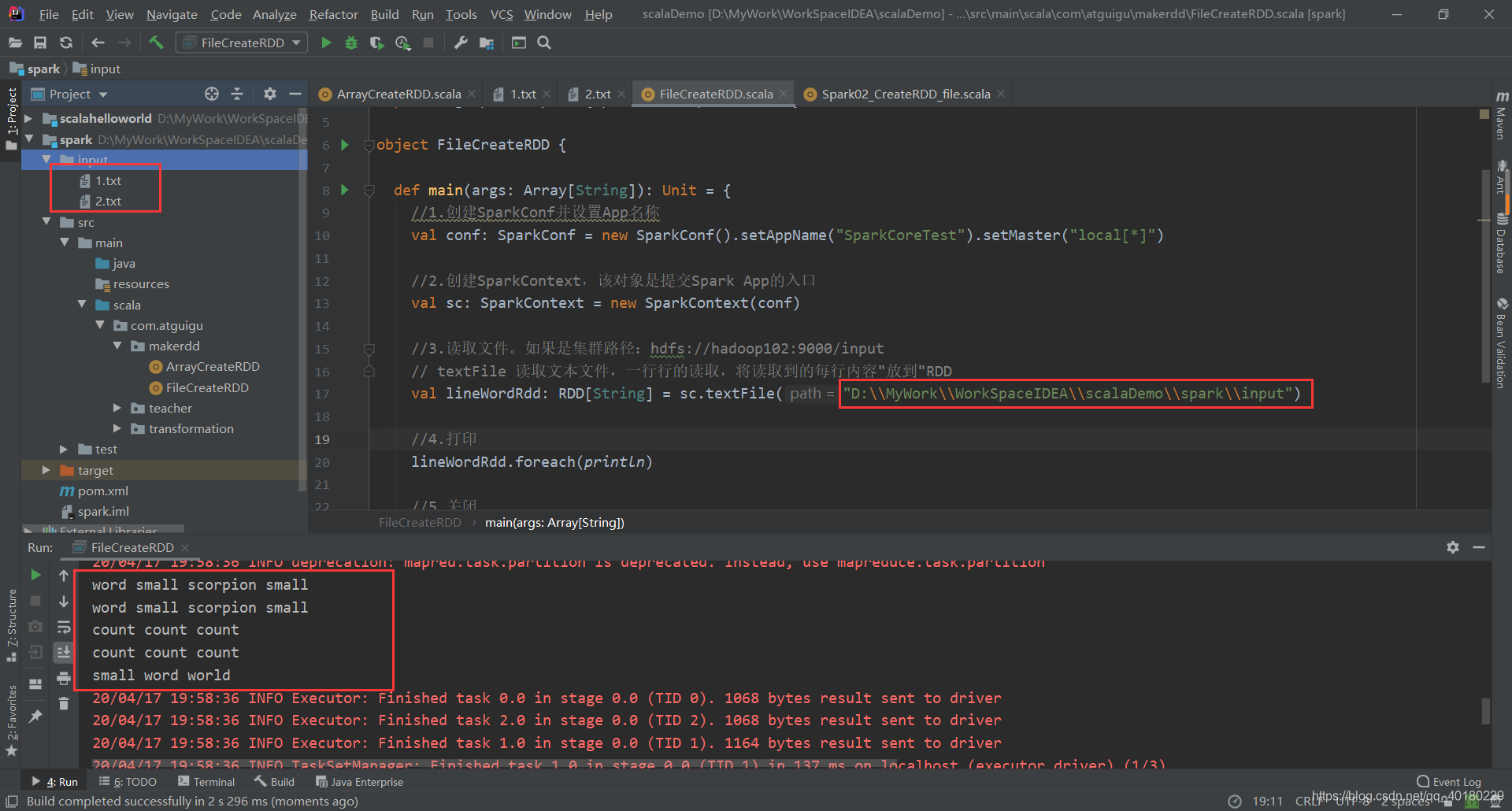Select pom.xml in the project tree

pyautogui.click(x=94, y=491)
